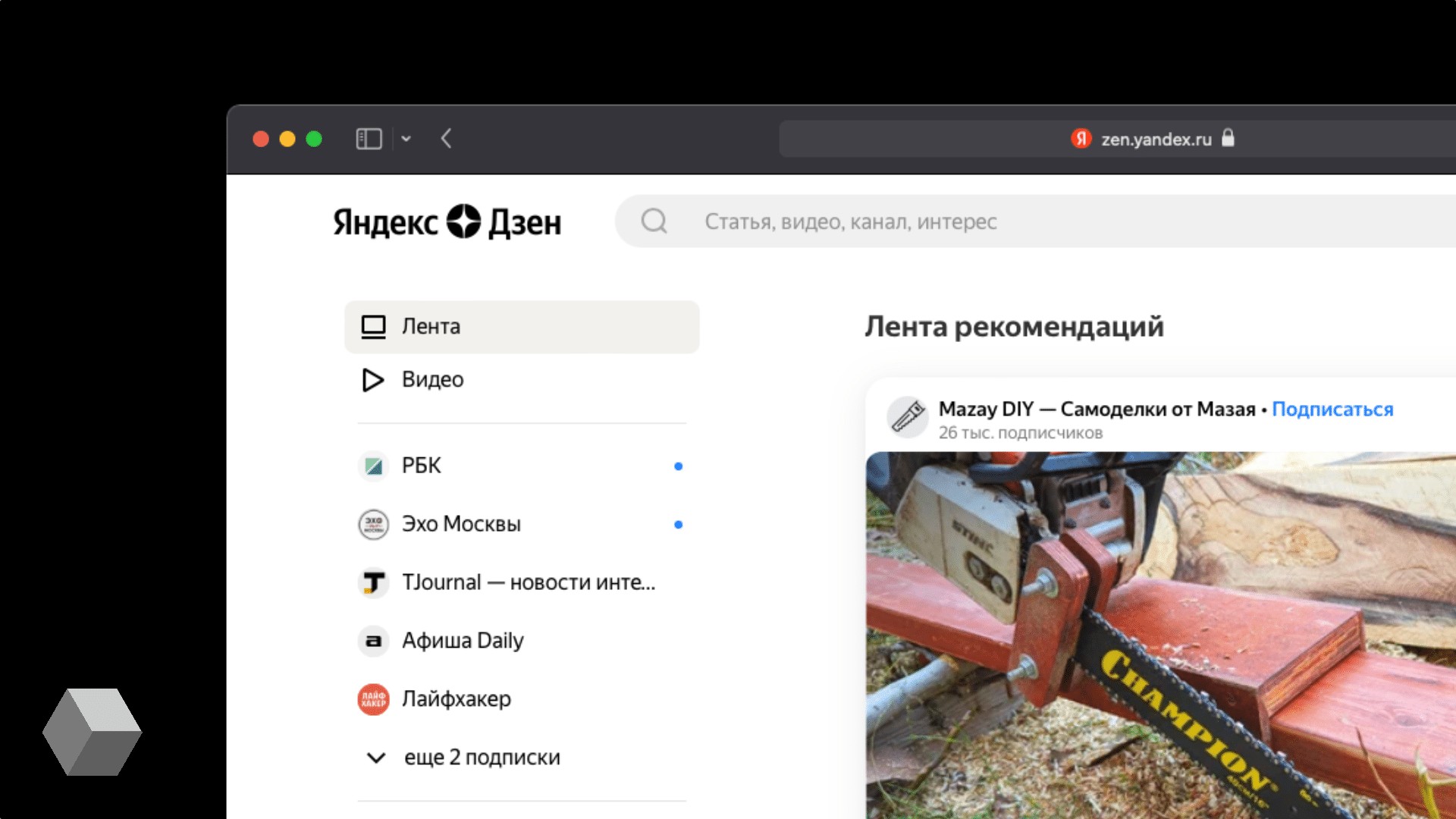Click the chevron beside еще 2 подписки

click(x=376, y=758)
